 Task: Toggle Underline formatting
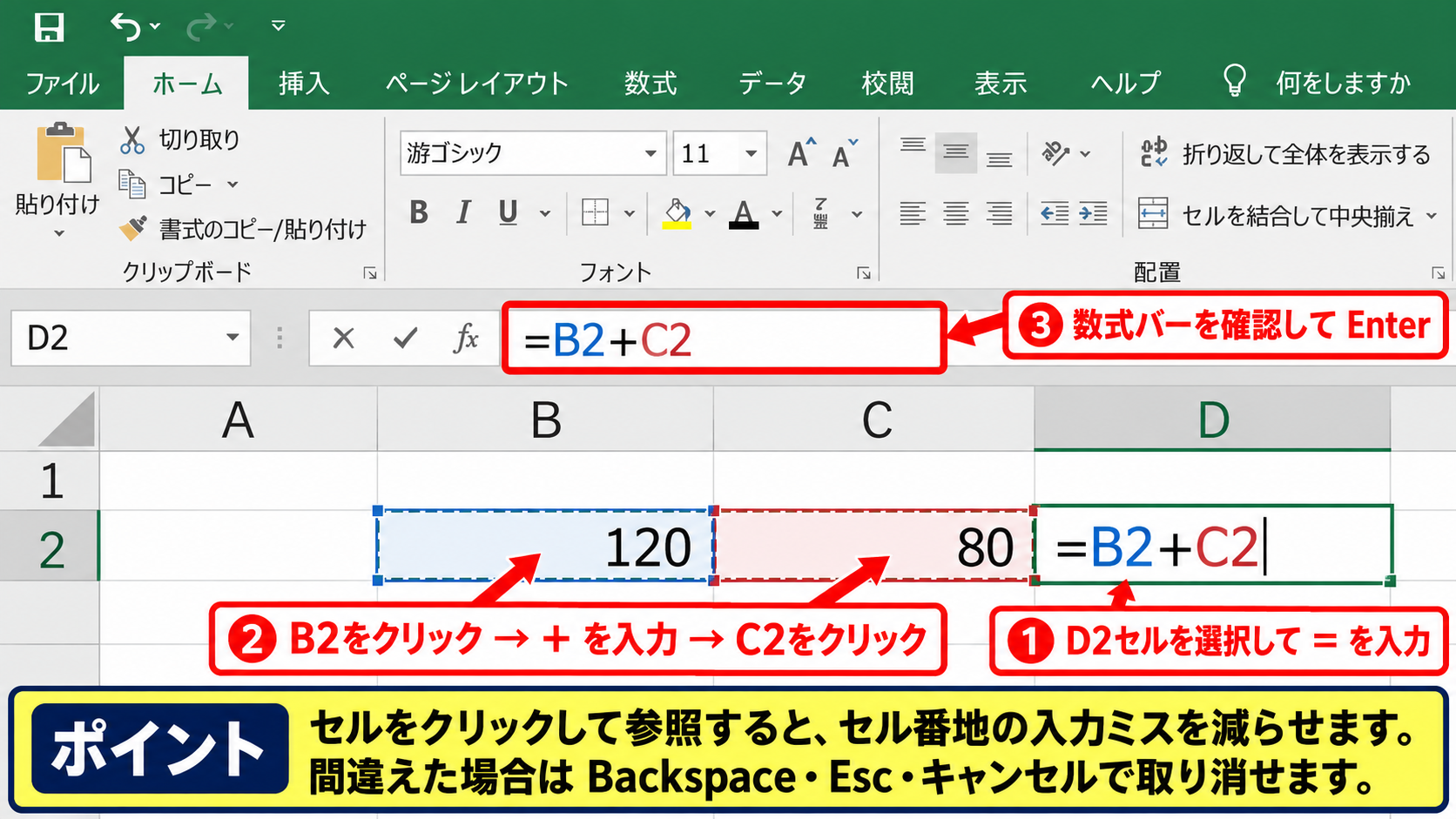coord(508,212)
